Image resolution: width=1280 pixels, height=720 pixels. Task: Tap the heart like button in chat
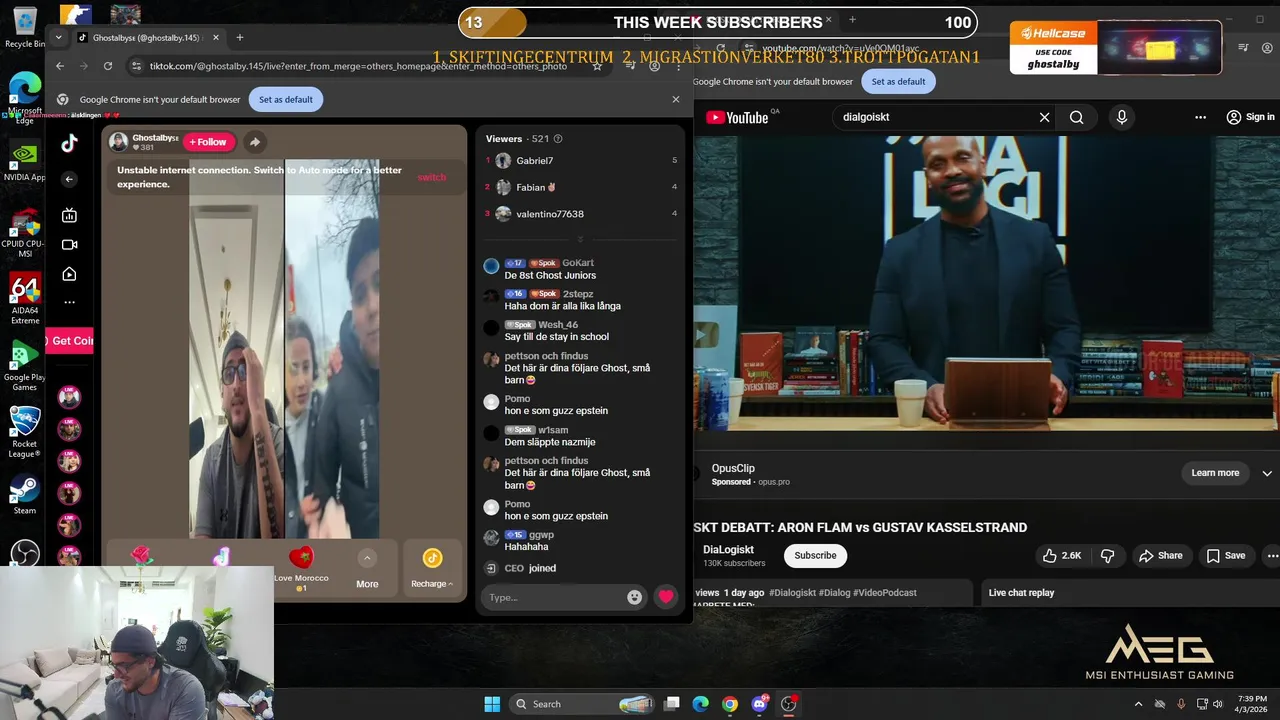point(666,597)
